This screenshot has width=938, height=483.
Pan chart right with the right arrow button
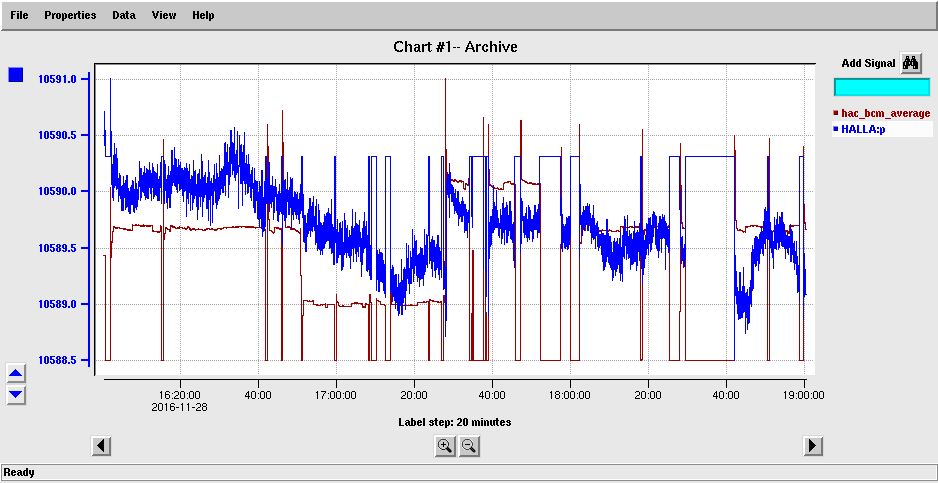(812, 446)
